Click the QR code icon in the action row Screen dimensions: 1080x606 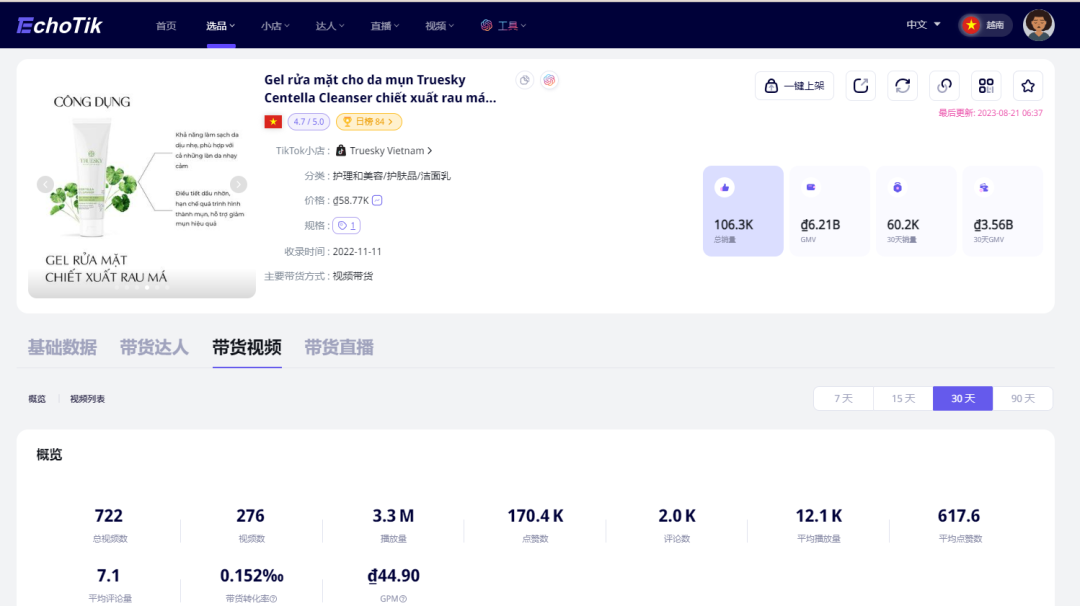tap(986, 86)
